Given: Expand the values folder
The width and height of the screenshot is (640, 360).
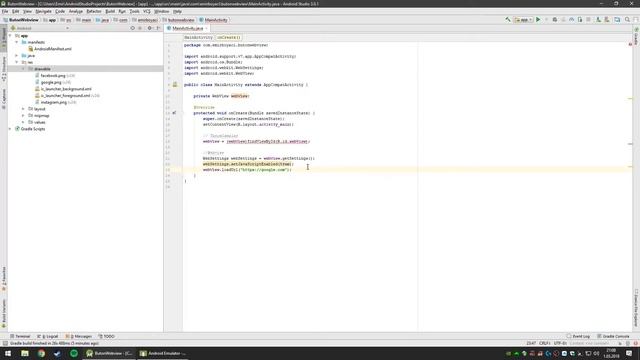Looking at the screenshot, I should tap(23, 122).
